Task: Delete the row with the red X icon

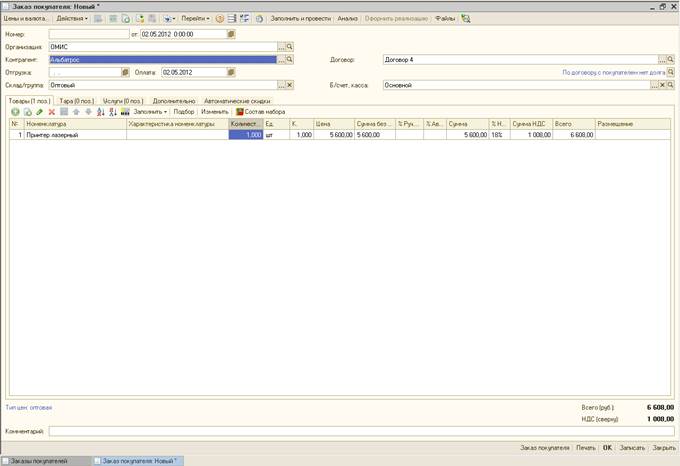Action: coord(52,112)
